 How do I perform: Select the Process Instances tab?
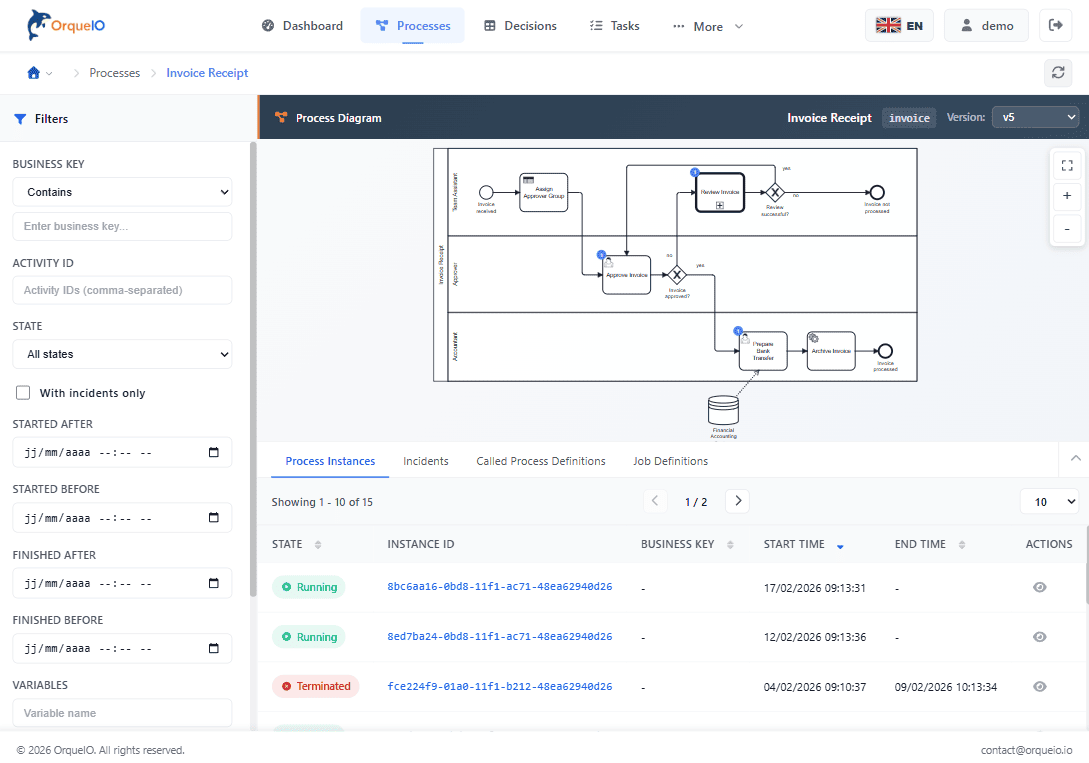330,461
